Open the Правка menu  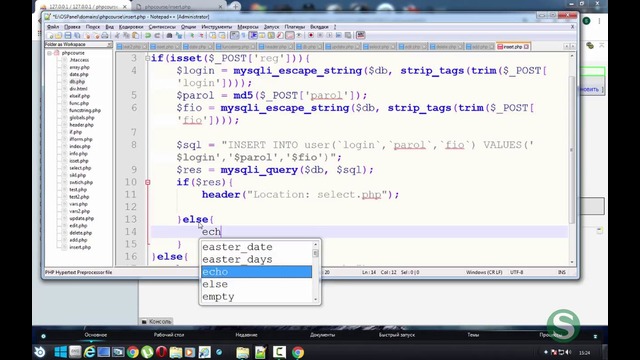pyautogui.click(x=72, y=27)
